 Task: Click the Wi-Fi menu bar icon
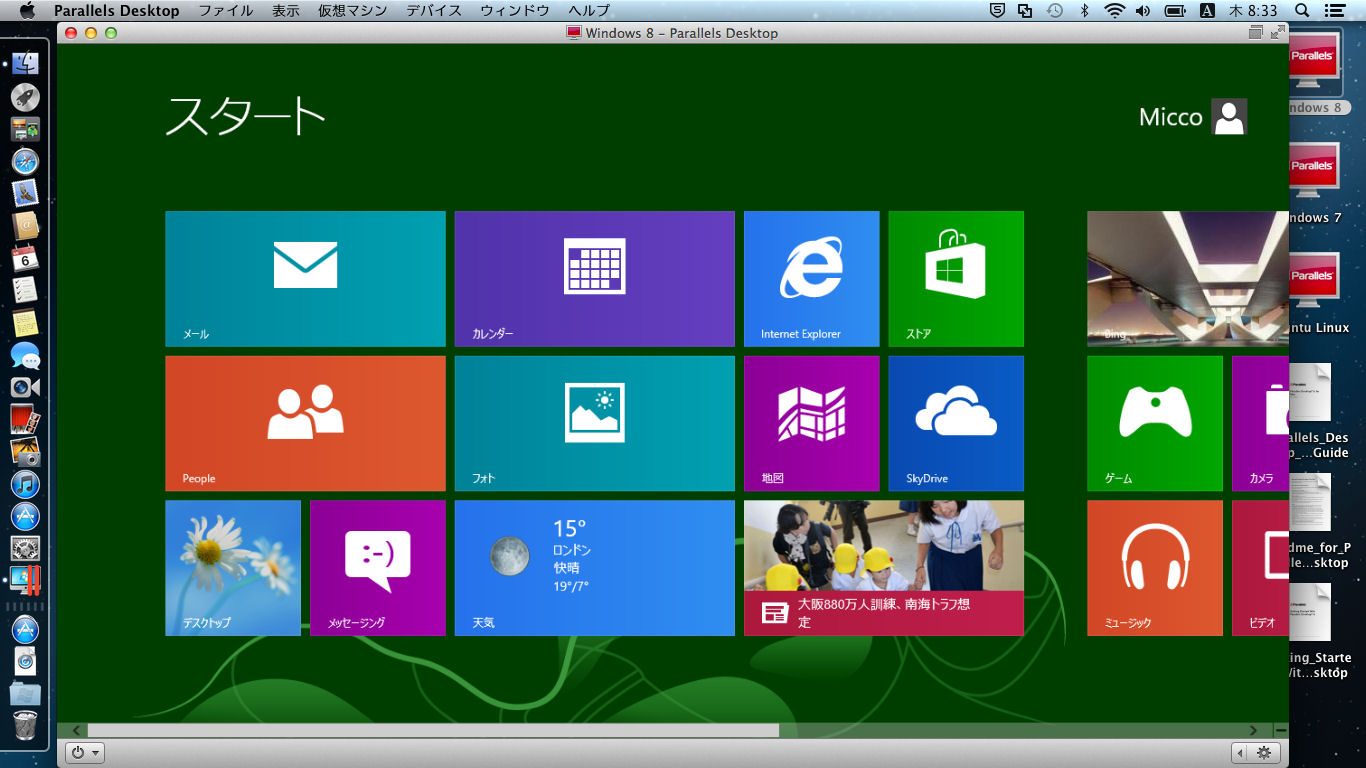click(x=1114, y=10)
